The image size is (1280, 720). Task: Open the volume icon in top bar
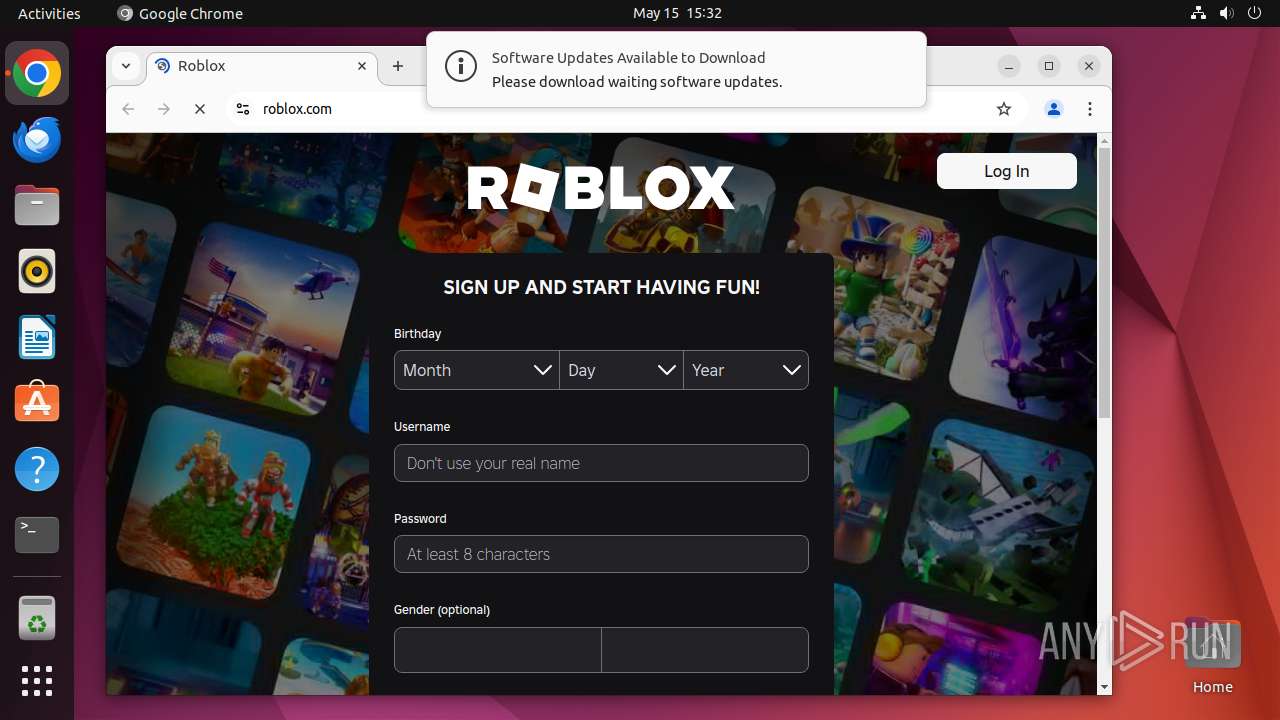[1226, 13]
